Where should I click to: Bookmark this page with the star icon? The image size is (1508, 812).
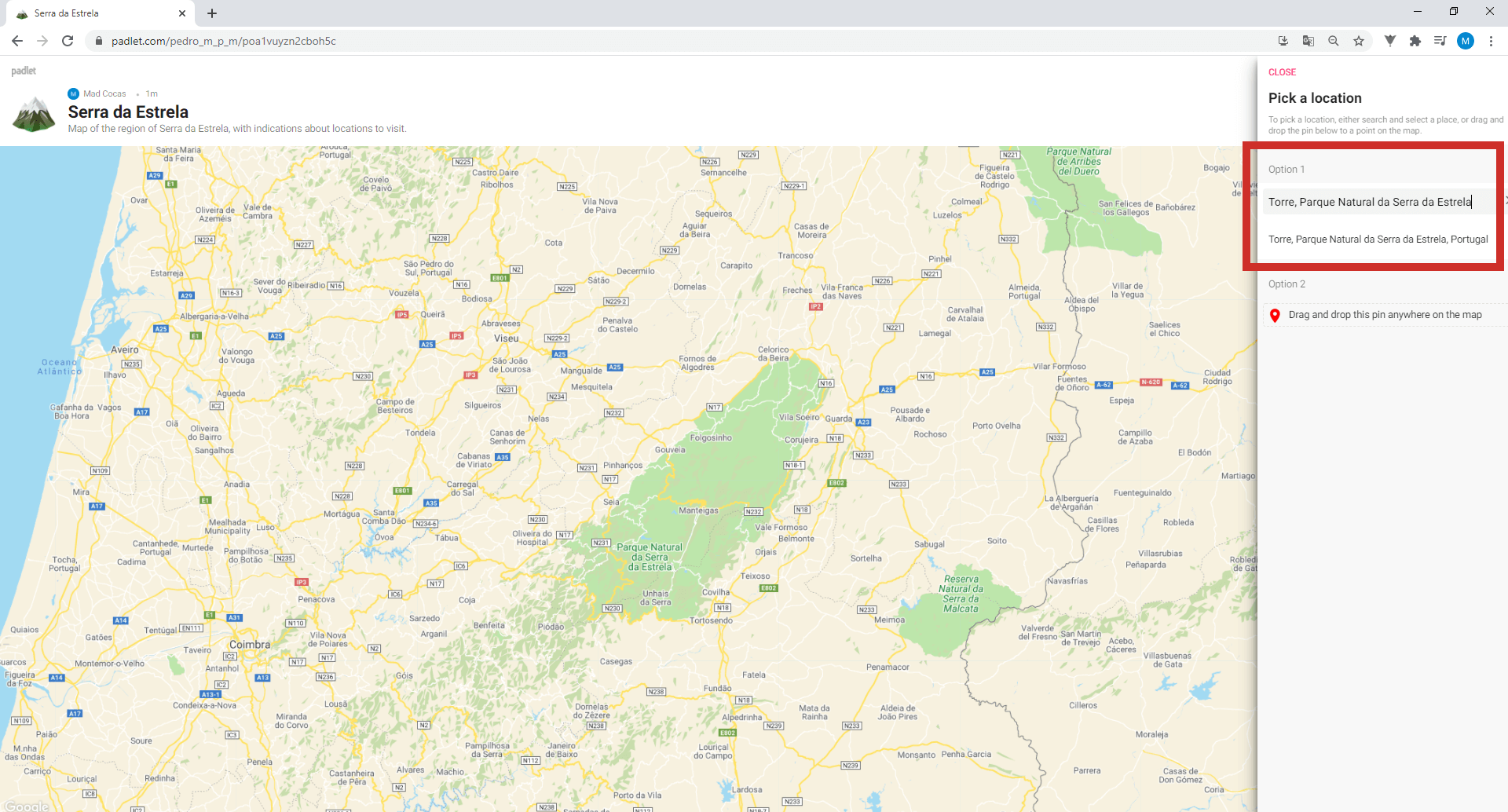pos(1359,41)
